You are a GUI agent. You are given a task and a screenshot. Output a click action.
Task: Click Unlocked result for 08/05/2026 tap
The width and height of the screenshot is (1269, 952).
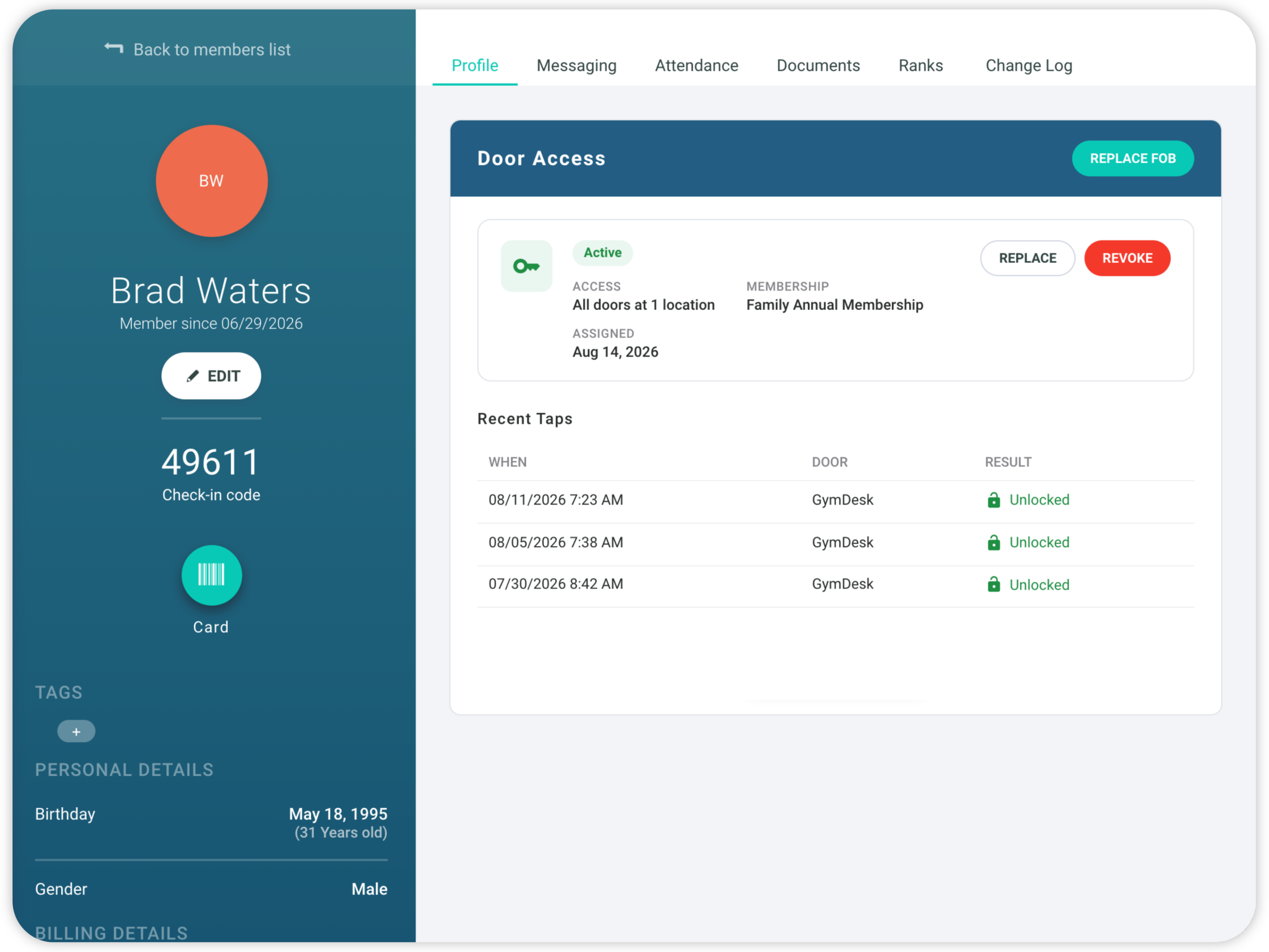pyautogui.click(x=1039, y=542)
